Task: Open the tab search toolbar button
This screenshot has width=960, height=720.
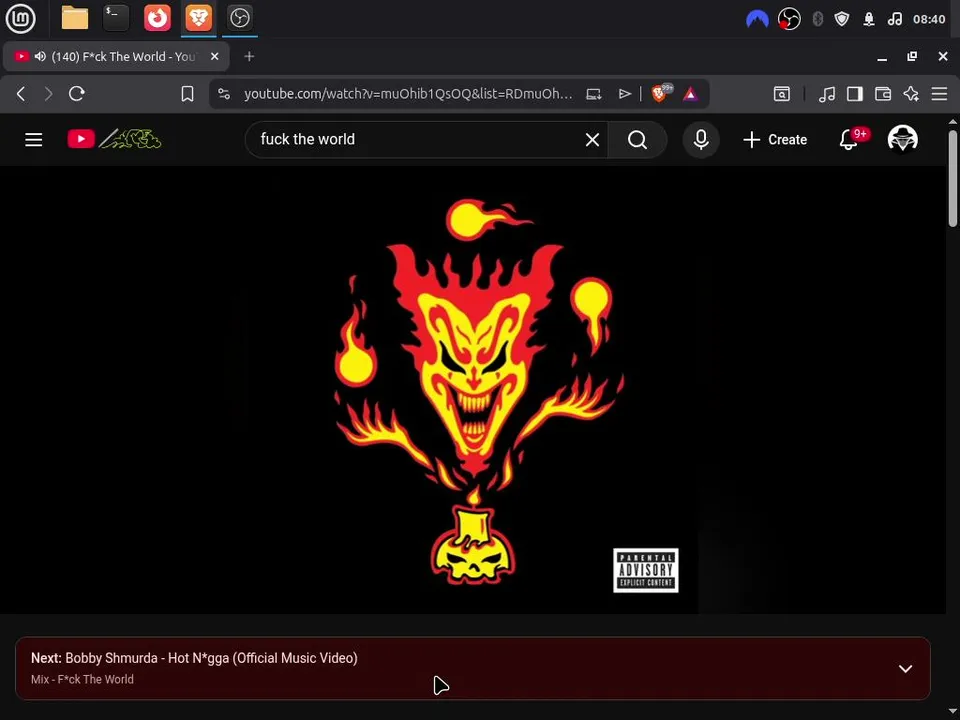Action: (782, 94)
